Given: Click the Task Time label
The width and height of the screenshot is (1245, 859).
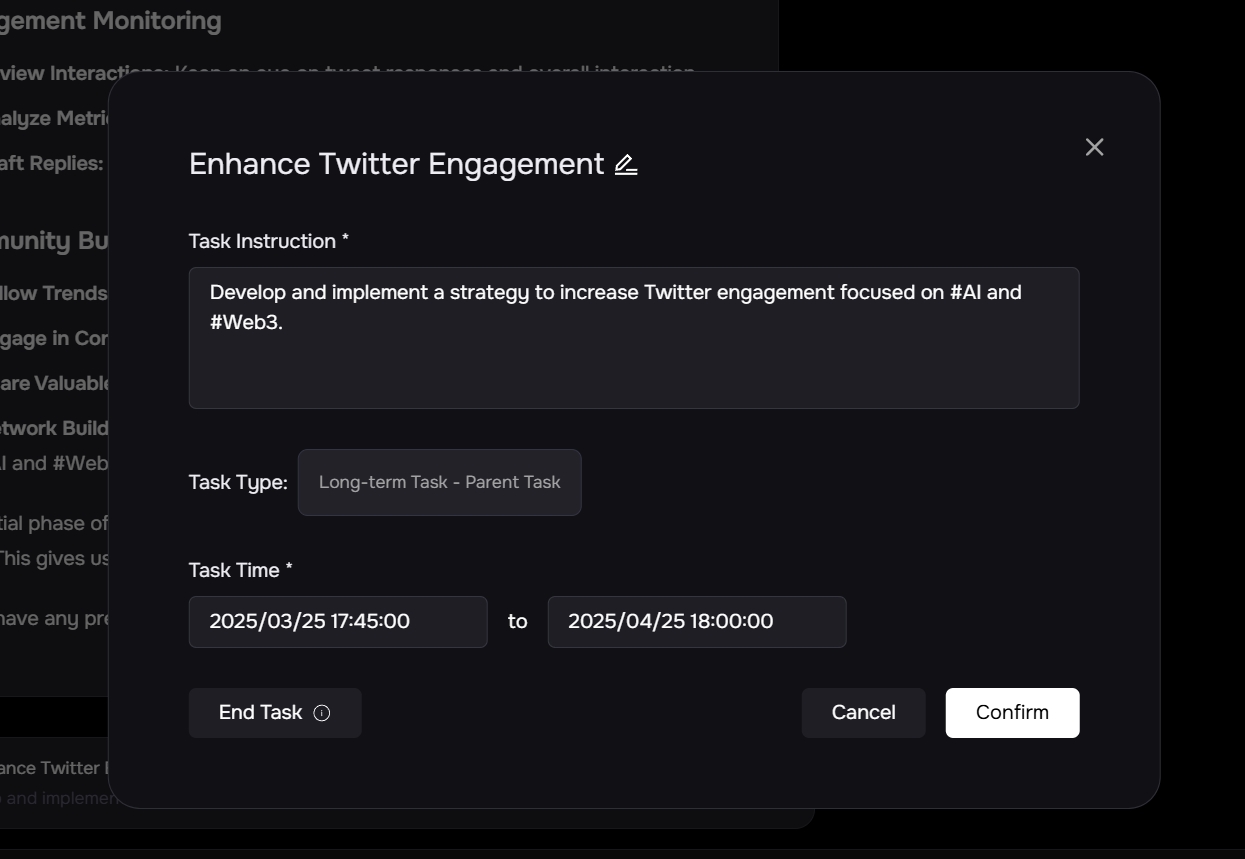Looking at the screenshot, I should click(240, 570).
